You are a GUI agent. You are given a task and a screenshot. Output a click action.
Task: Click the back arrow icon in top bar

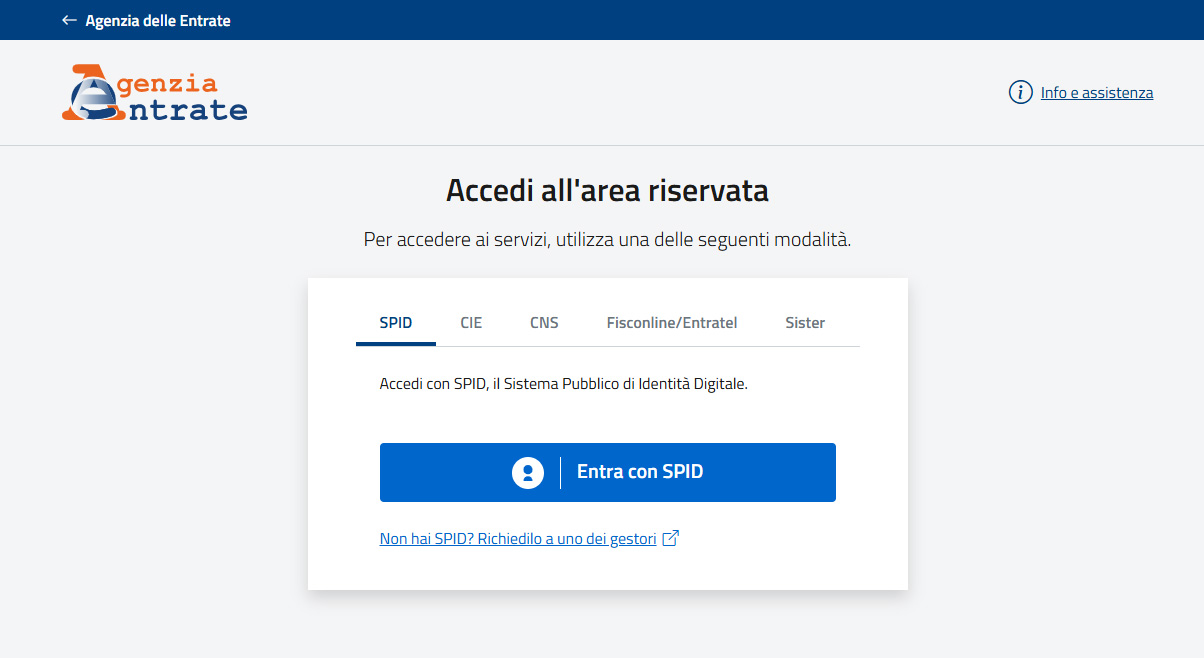[69, 20]
